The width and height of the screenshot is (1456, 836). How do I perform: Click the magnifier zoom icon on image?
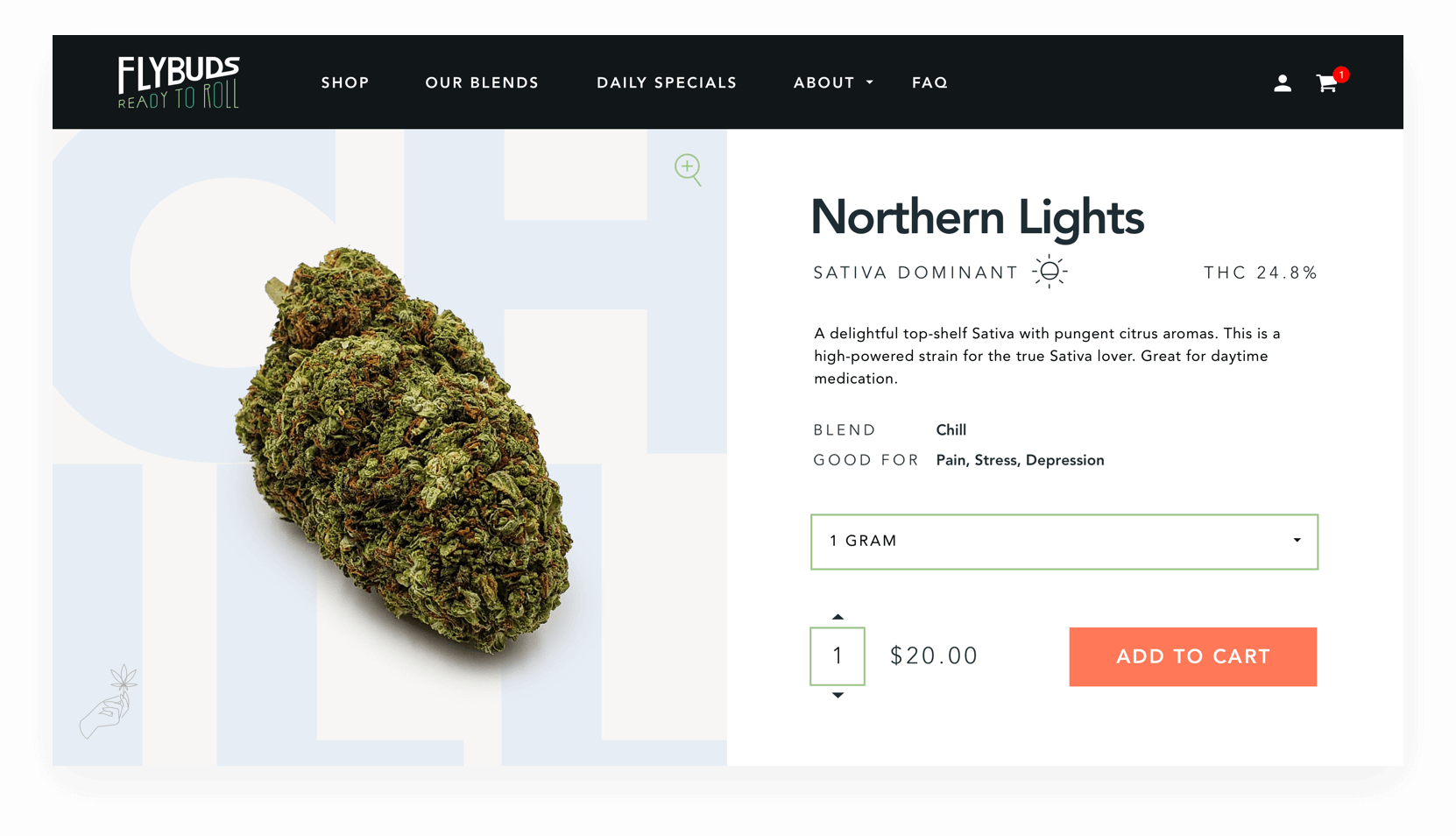click(x=689, y=169)
